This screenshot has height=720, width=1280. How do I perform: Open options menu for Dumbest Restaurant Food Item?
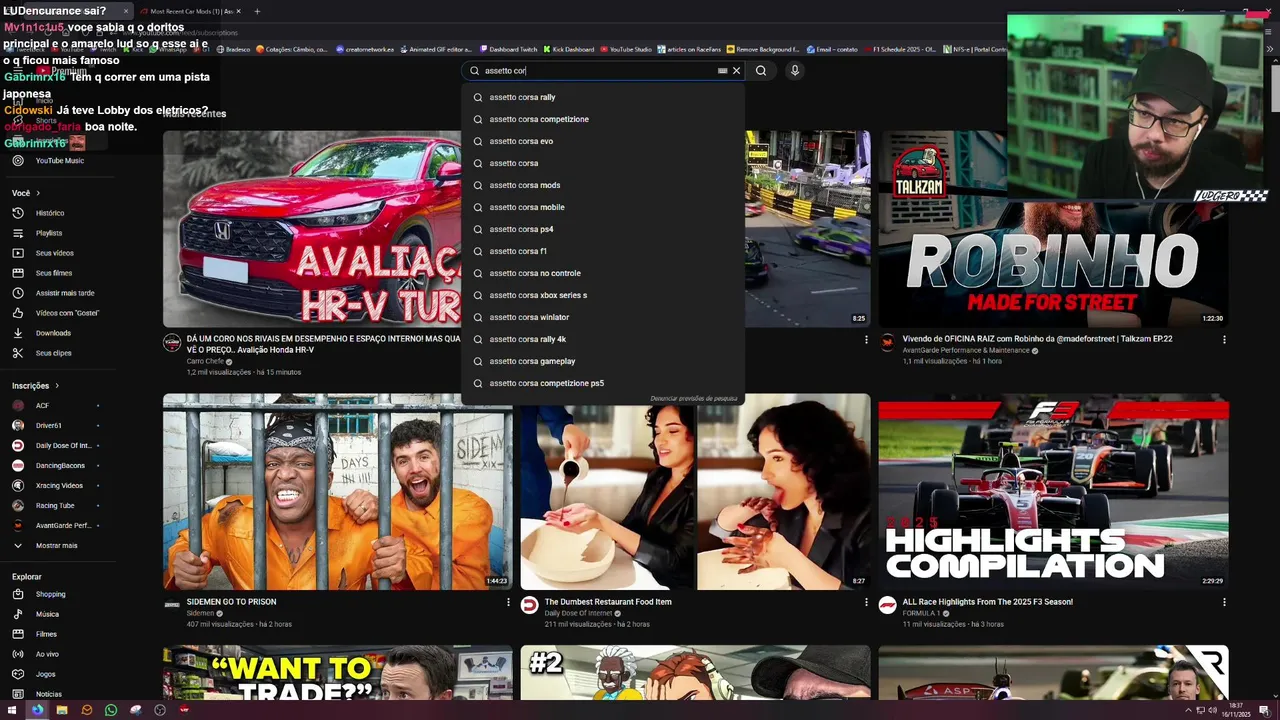pyautogui.click(x=866, y=603)
